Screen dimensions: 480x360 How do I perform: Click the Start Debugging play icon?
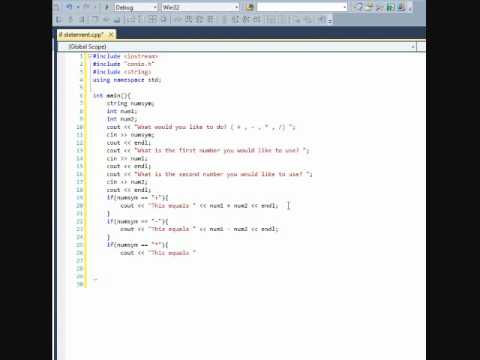[107, 7]
